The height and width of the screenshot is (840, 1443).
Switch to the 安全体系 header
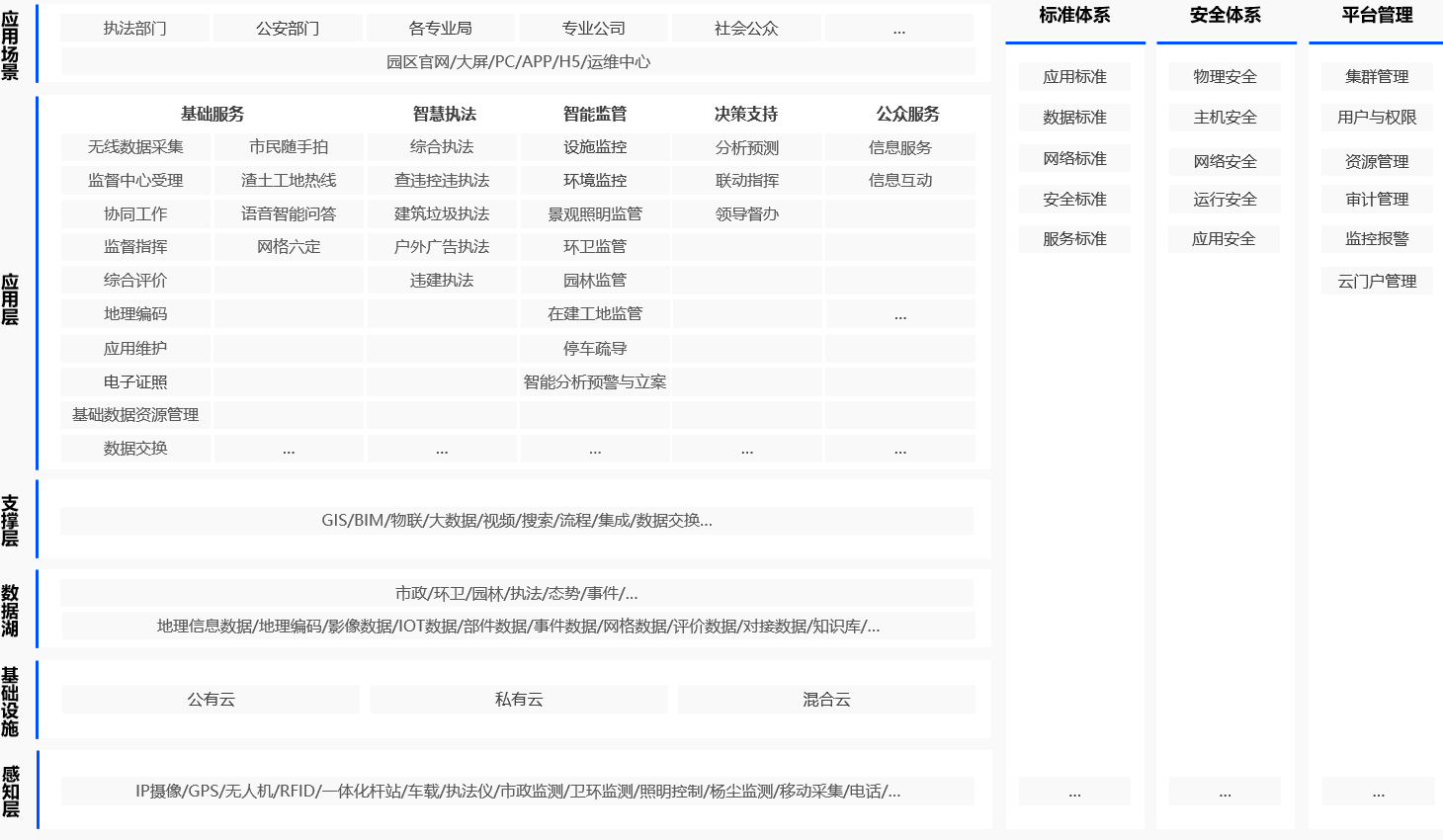[1226, 16]
